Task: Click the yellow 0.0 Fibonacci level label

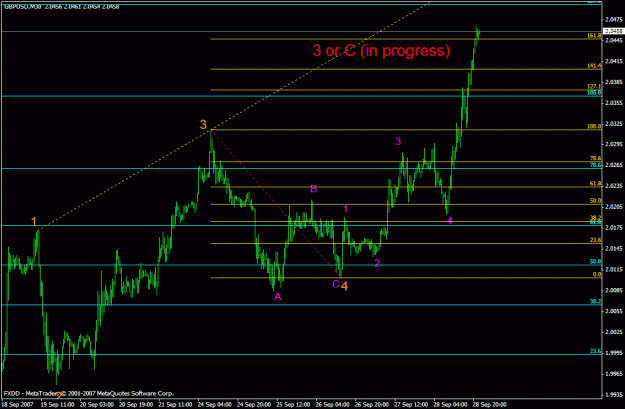Action: tap(597, 274)
